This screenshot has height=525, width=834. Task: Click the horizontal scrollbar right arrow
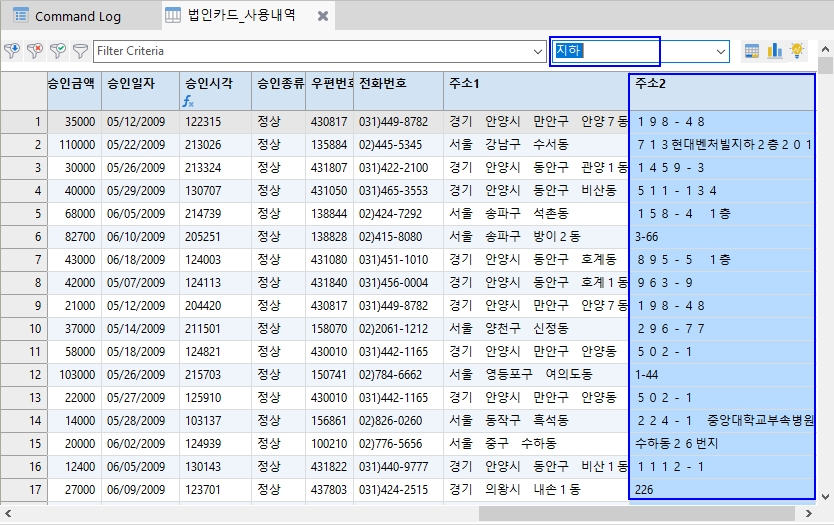click(809, 513)
